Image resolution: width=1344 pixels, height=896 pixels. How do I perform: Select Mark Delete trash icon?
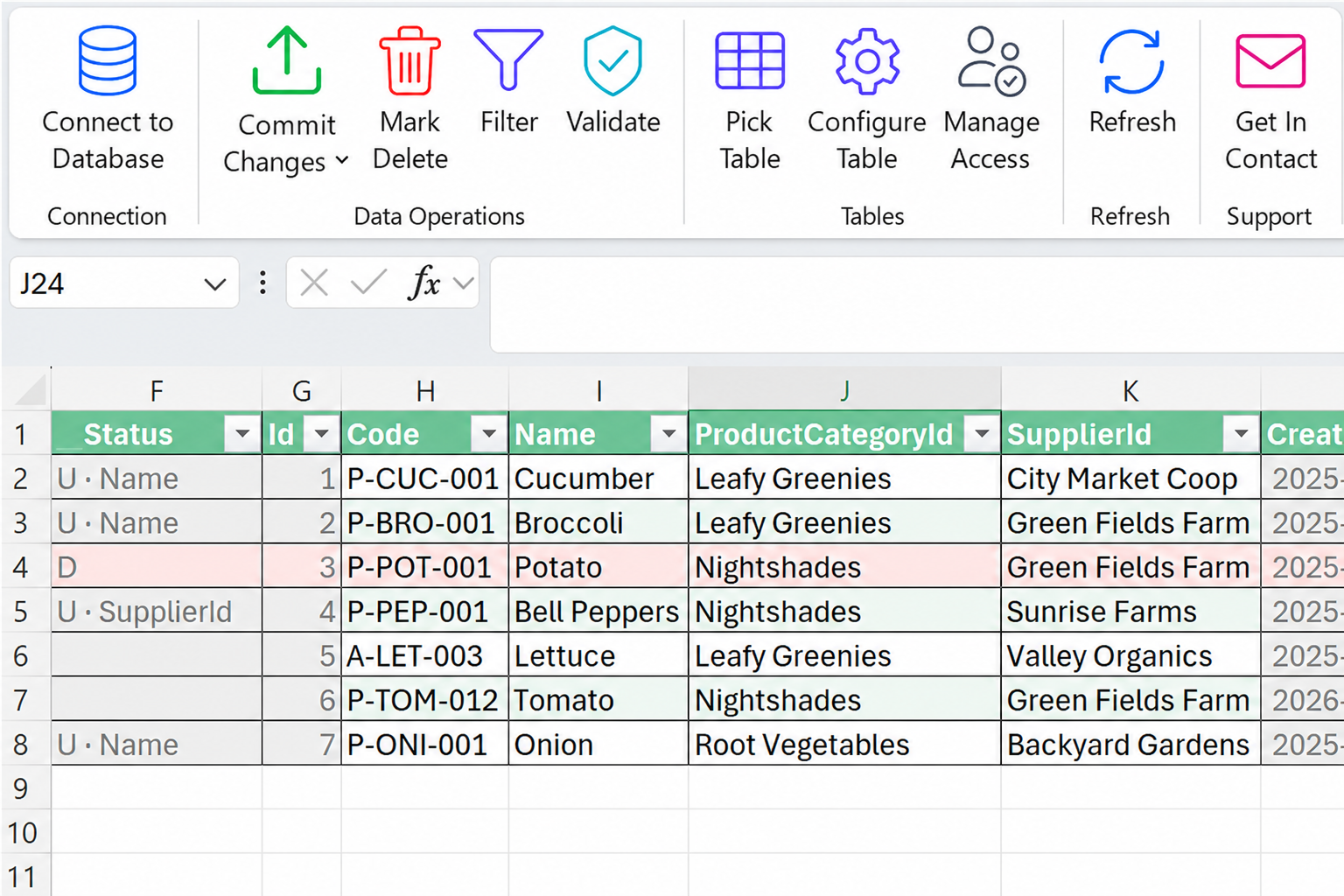[x=409, y=60]
